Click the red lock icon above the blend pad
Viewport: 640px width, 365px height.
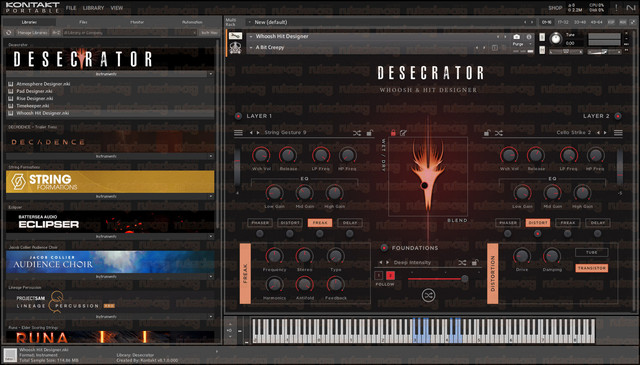[x=393, y=133]
